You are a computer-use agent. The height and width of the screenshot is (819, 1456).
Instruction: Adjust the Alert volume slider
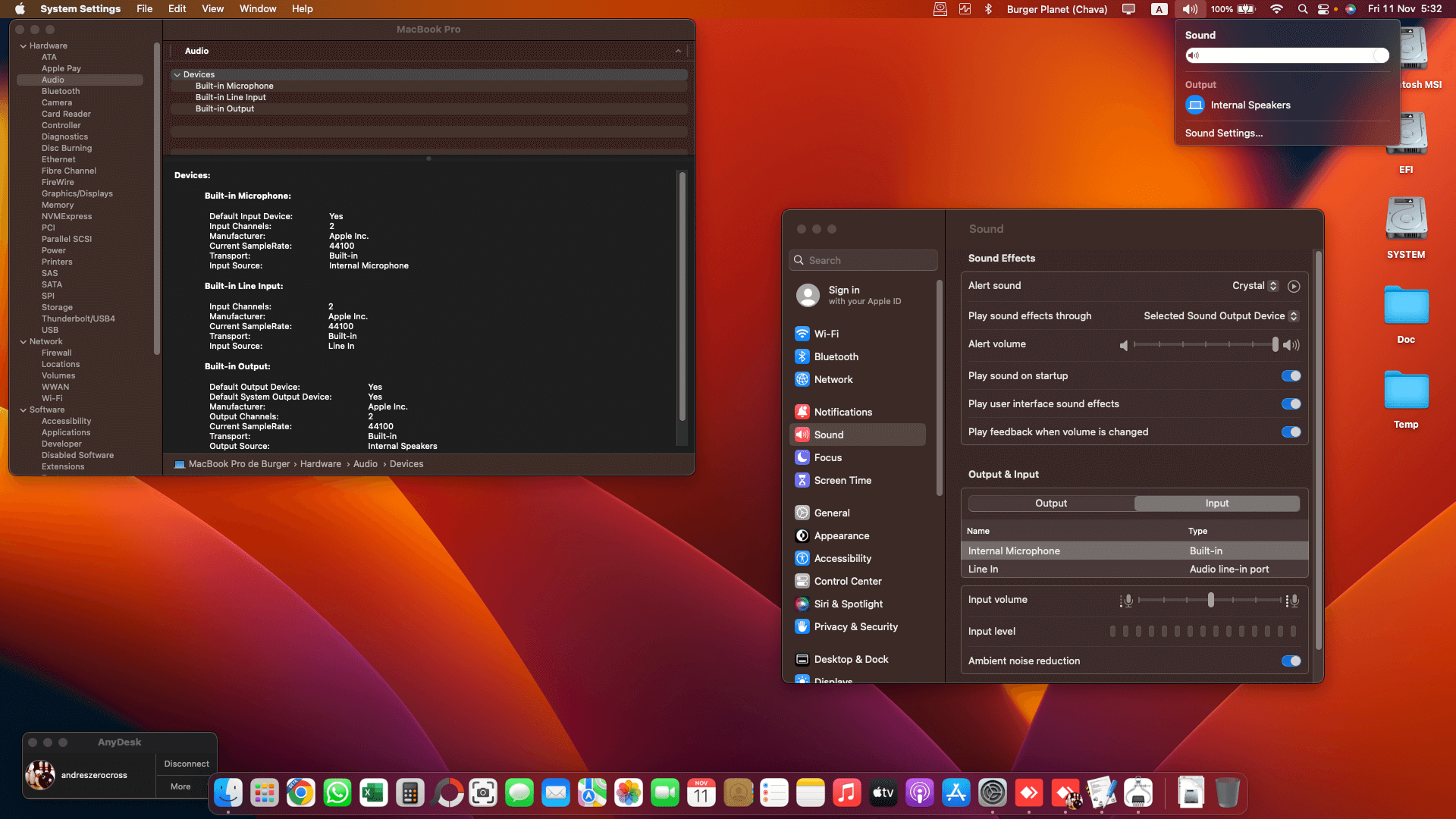(x=1206, y=345)
